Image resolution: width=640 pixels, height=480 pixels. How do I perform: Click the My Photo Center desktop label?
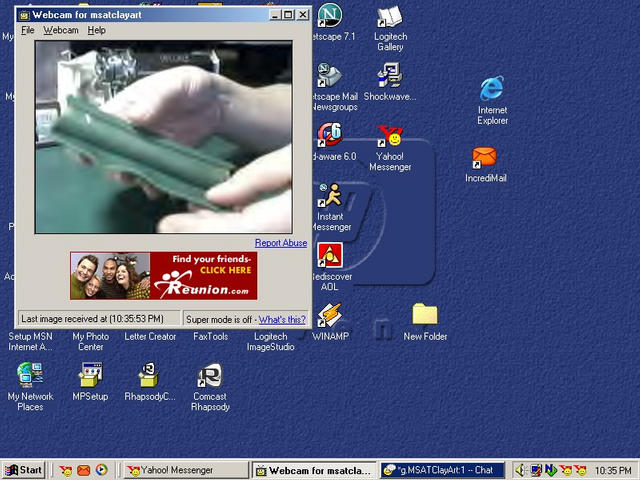coord(91,342)
